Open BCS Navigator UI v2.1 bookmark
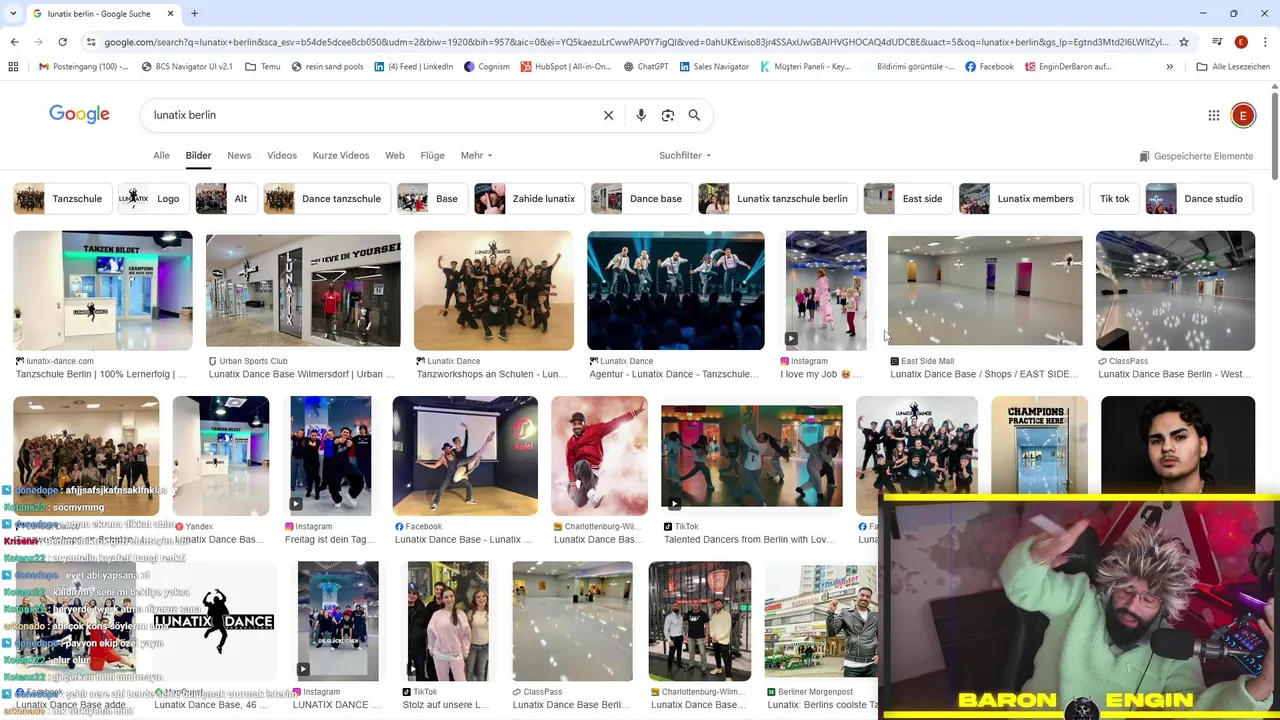Image resolution: width=1280 pixels, height=720 pixels. pyautogui.click(x=187, y=67)
